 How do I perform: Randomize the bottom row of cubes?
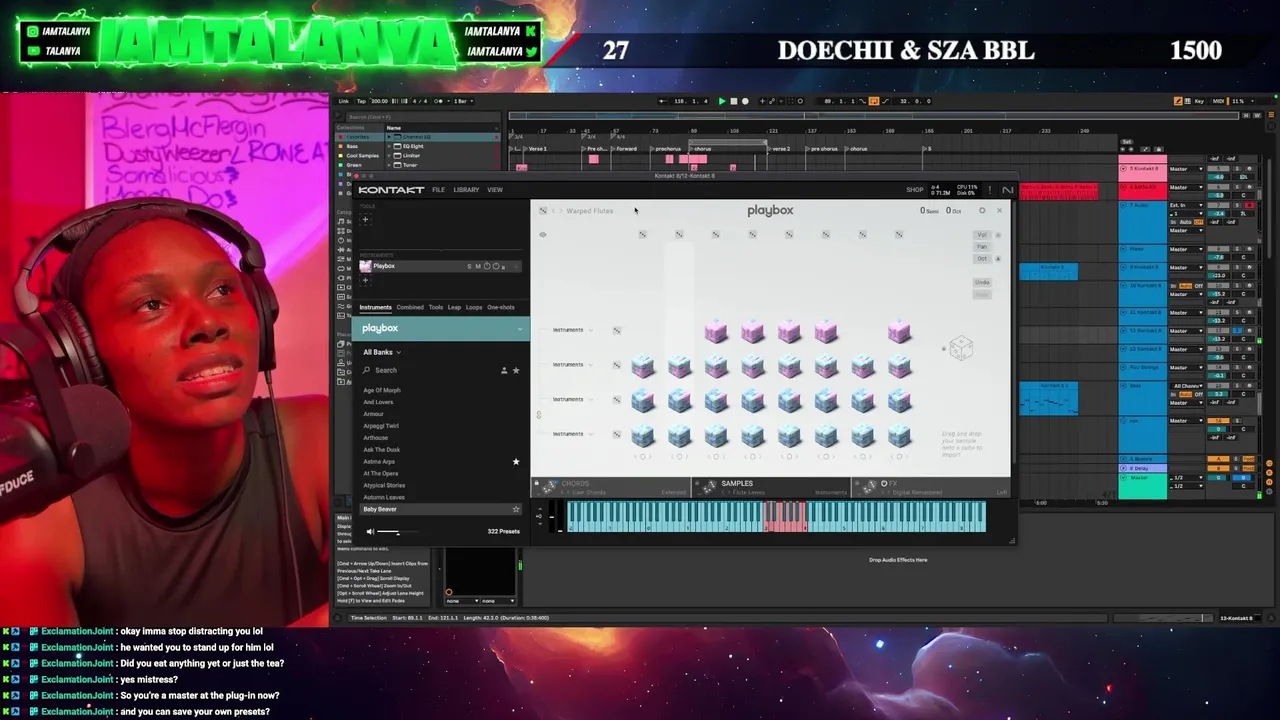(x=617, y=434)
